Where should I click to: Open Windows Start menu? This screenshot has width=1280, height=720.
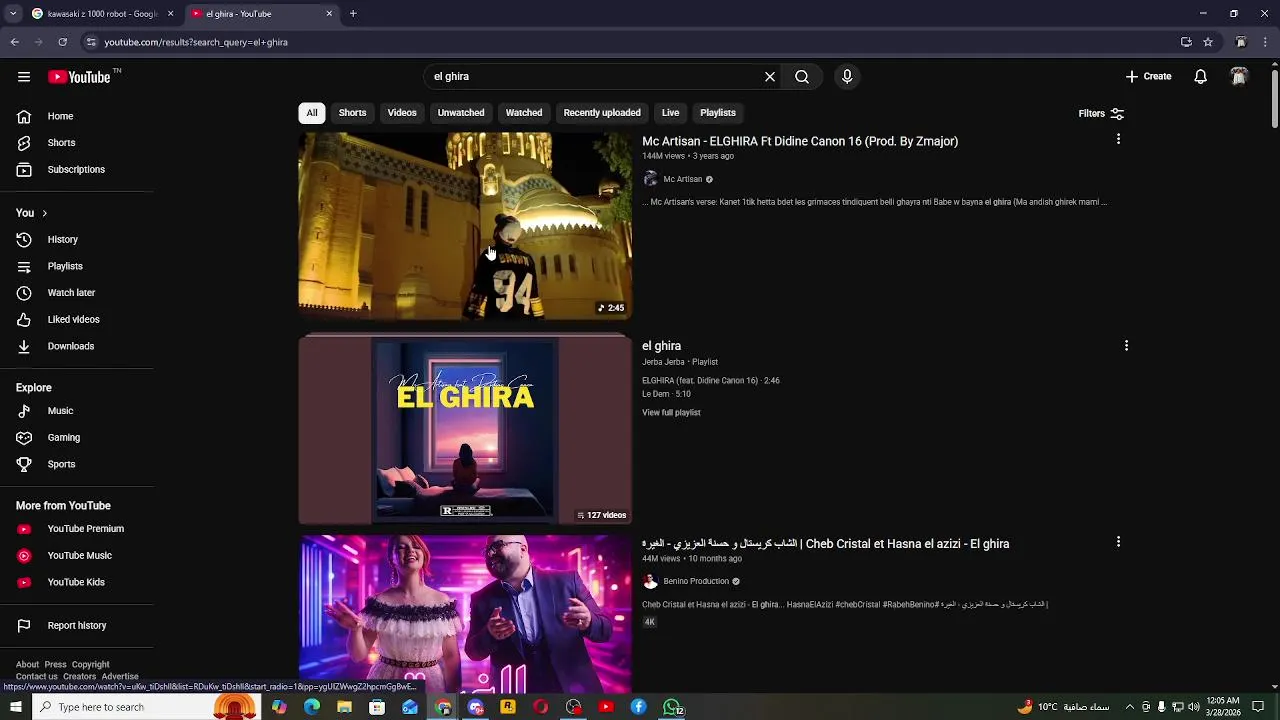[x=15, y=707]
